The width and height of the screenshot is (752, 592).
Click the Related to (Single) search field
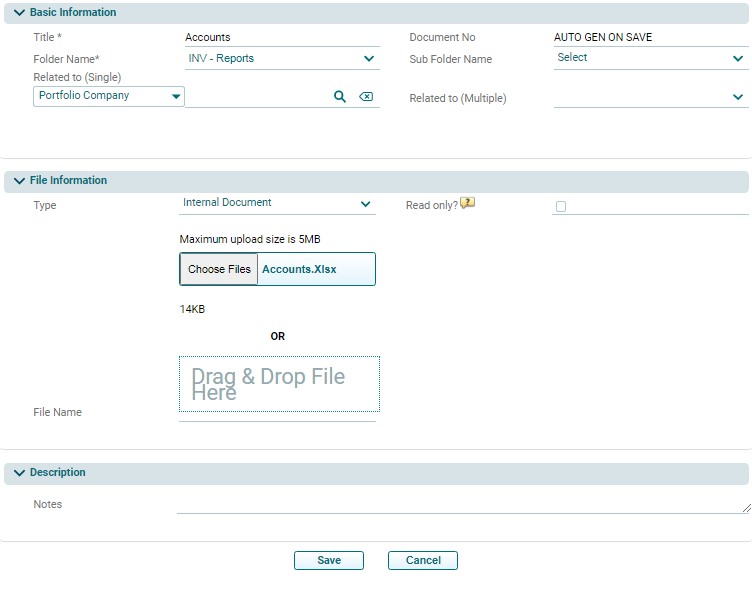point(257,97)
